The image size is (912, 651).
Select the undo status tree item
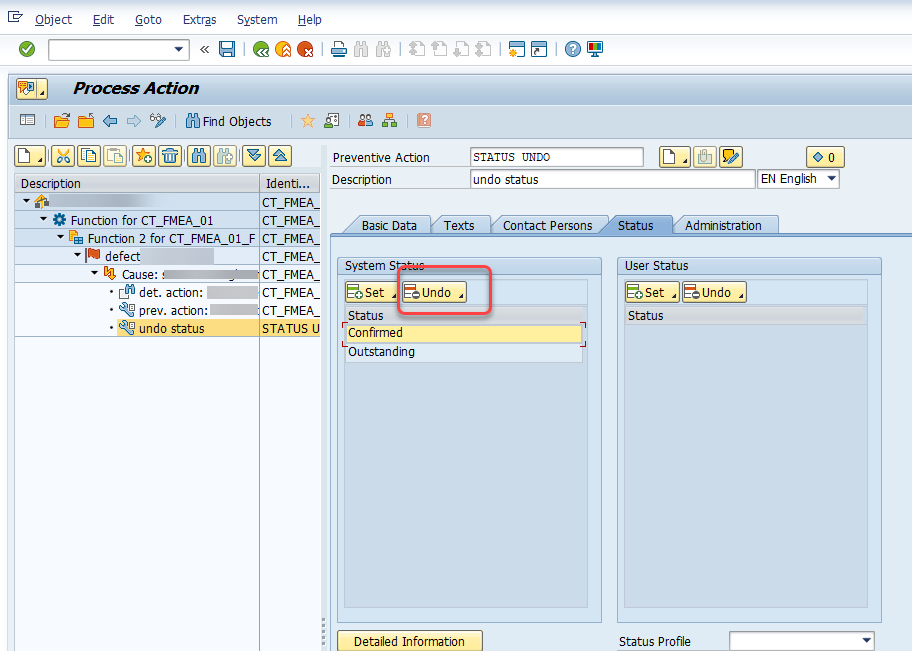point(172,329)
